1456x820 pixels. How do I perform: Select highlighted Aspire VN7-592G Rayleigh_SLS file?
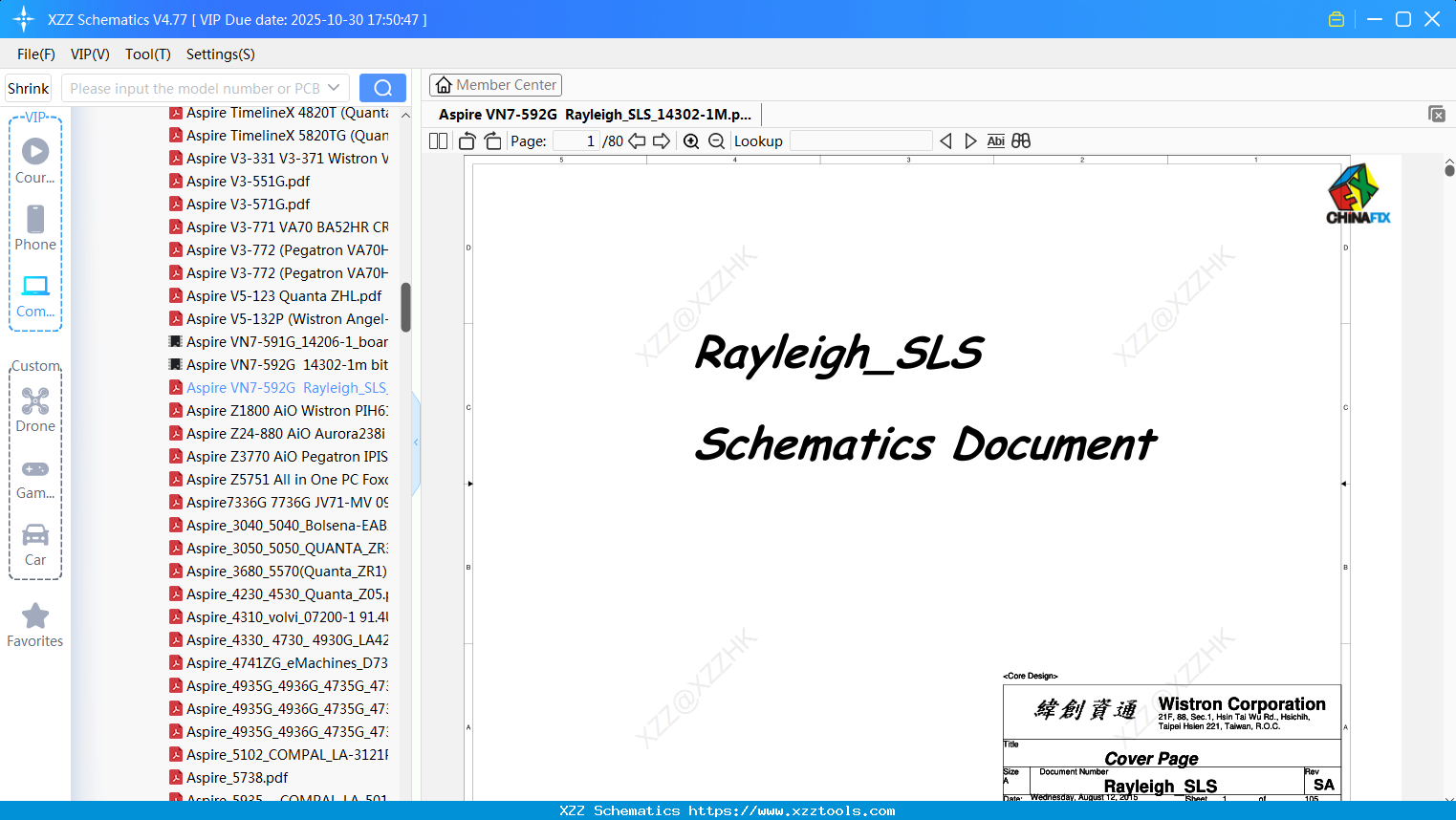tap(279, 388)
